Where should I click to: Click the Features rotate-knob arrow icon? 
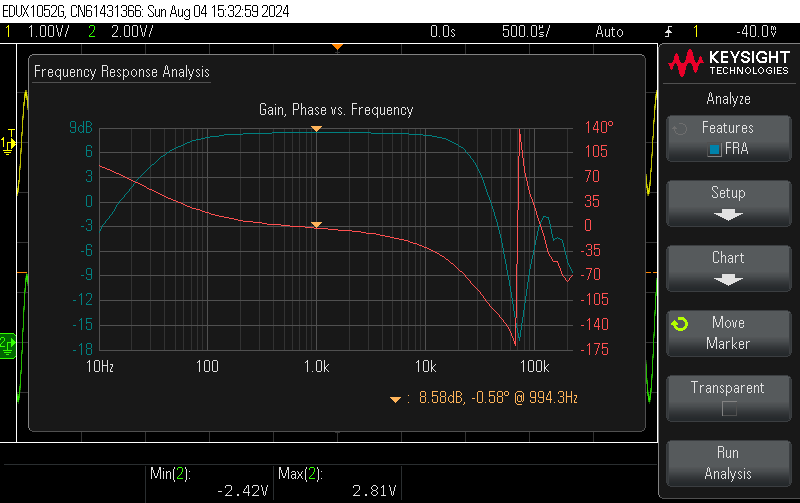[x=680, y=129]
